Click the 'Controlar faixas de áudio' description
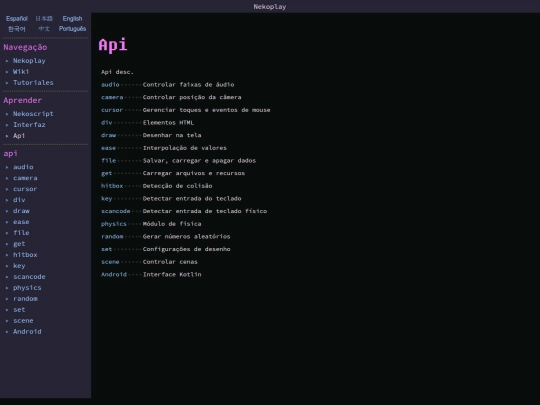The width and height of the screenshot is (540, 405). point(188,85)
